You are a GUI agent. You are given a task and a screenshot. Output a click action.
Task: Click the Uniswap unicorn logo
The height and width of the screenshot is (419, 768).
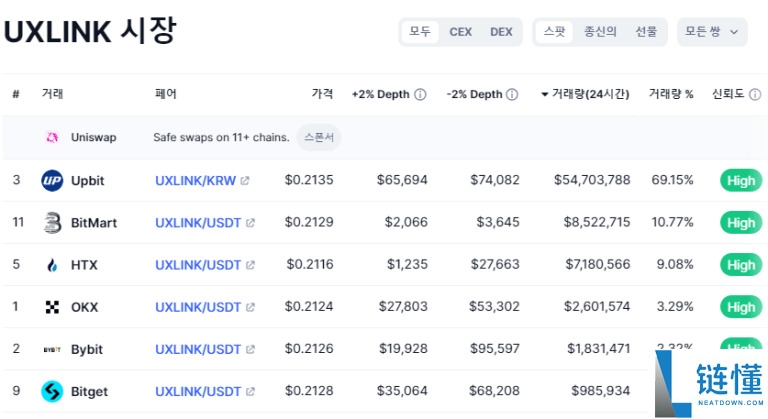pyautogui.click(x=52, y=137)
